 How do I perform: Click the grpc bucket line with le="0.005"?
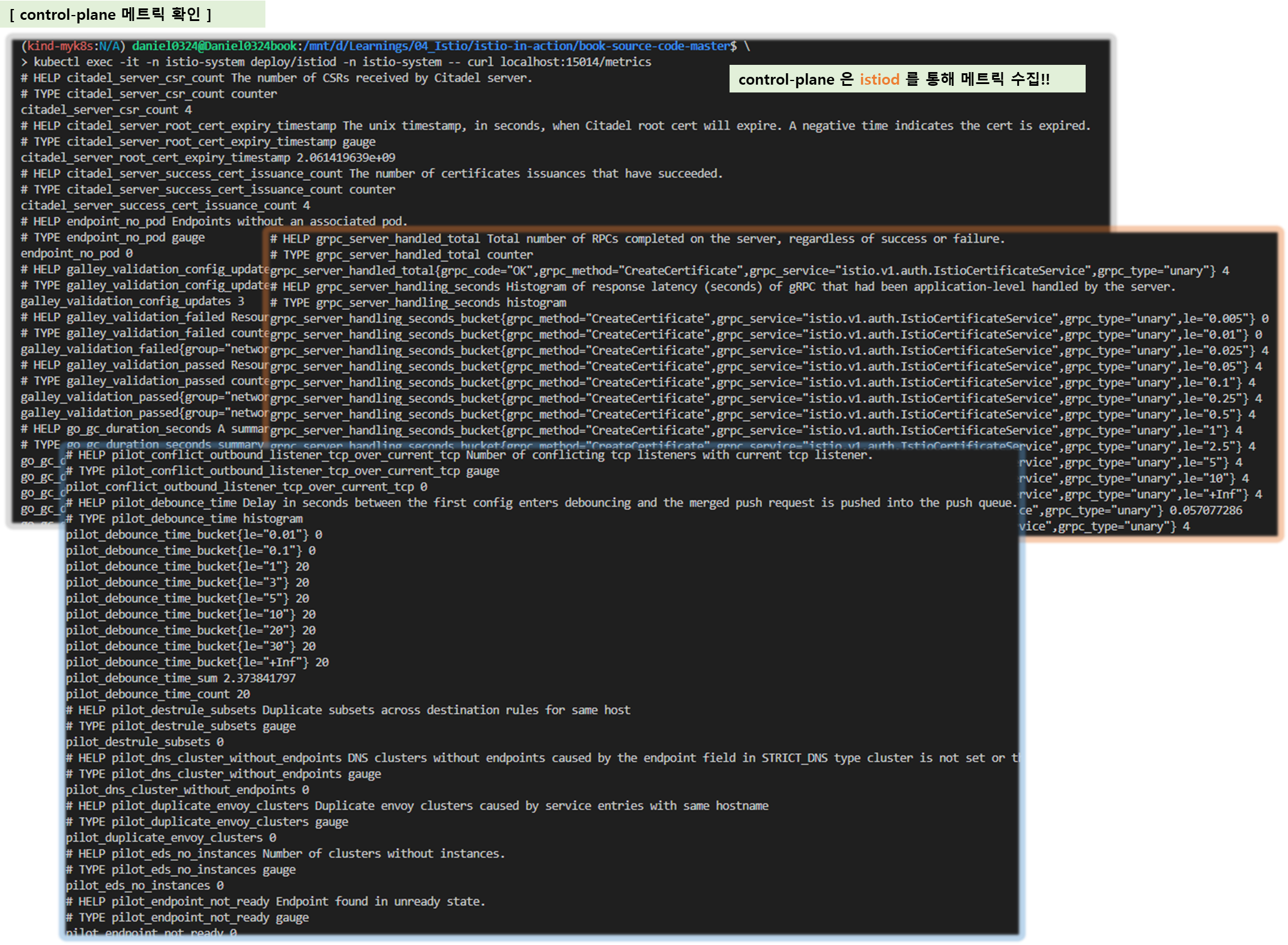pyautogui.click(x=769, y=319)
